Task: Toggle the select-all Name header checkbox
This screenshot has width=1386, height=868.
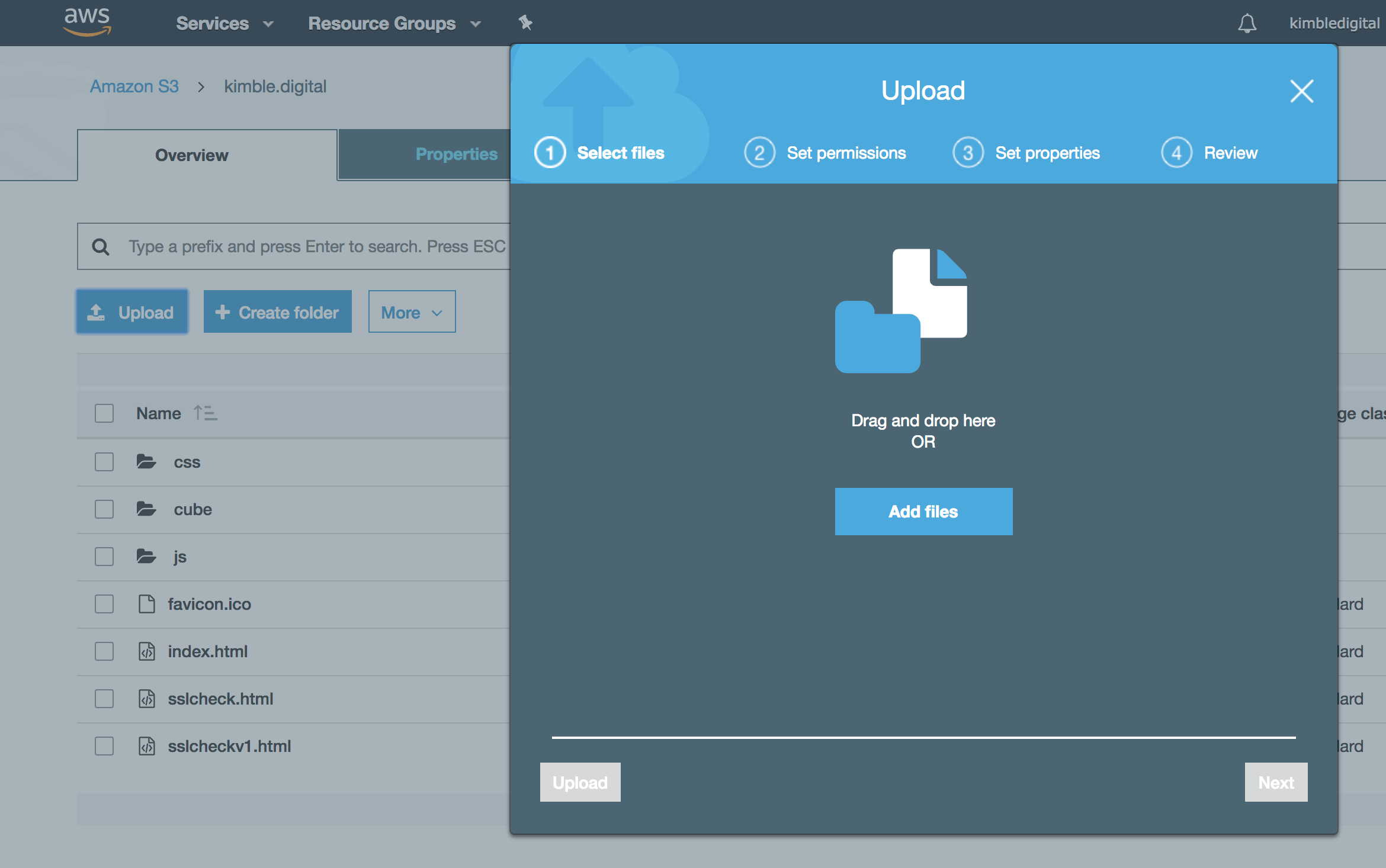Action: 104,413
